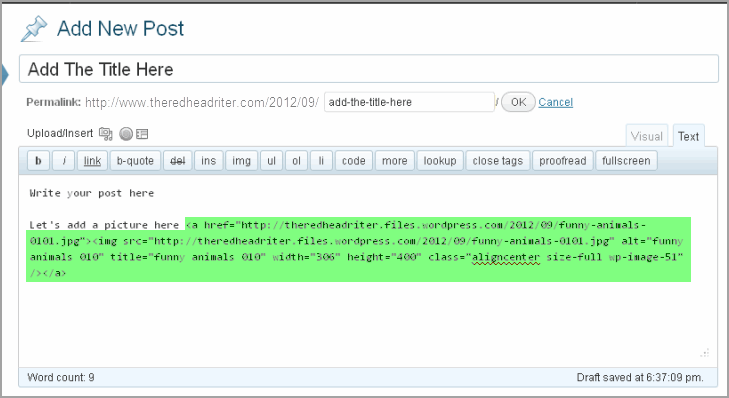This screenshot has height=398, width=729.
Task: Click the permalink slug input field
Action: pos(409,102)
